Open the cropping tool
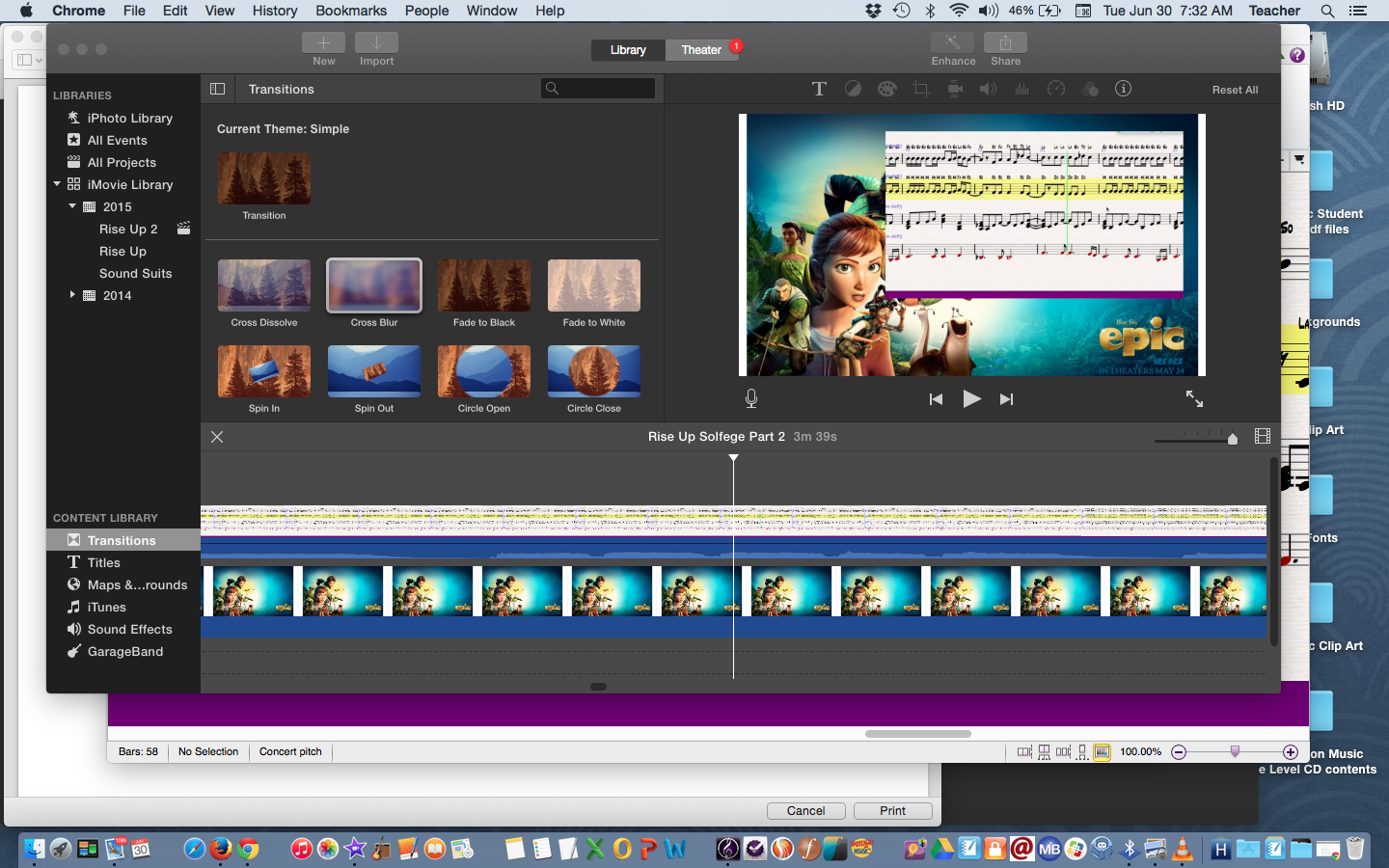This screenshot has width=1389, height=868. [x=921, y=89]
